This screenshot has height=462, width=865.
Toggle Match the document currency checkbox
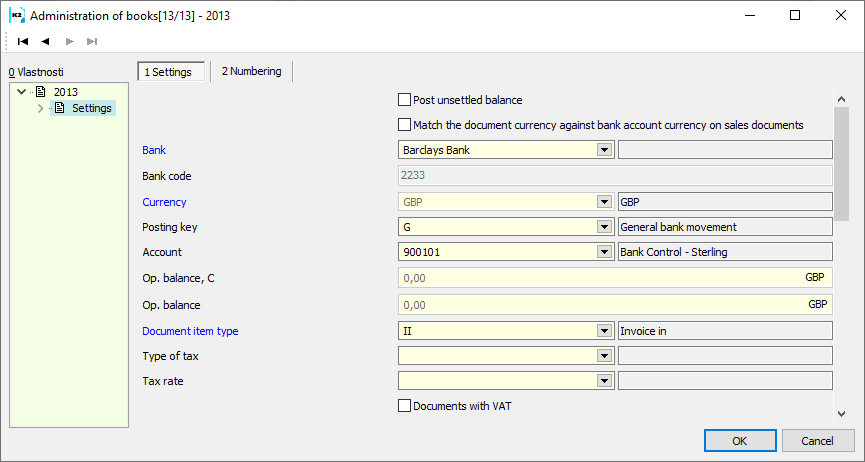click(405, 125)
